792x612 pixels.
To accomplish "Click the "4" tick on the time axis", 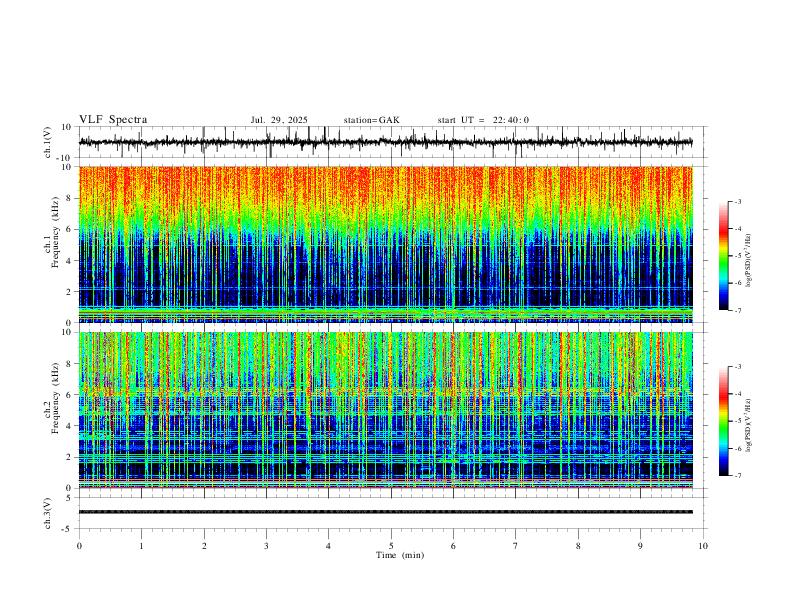I will [328, 546].
